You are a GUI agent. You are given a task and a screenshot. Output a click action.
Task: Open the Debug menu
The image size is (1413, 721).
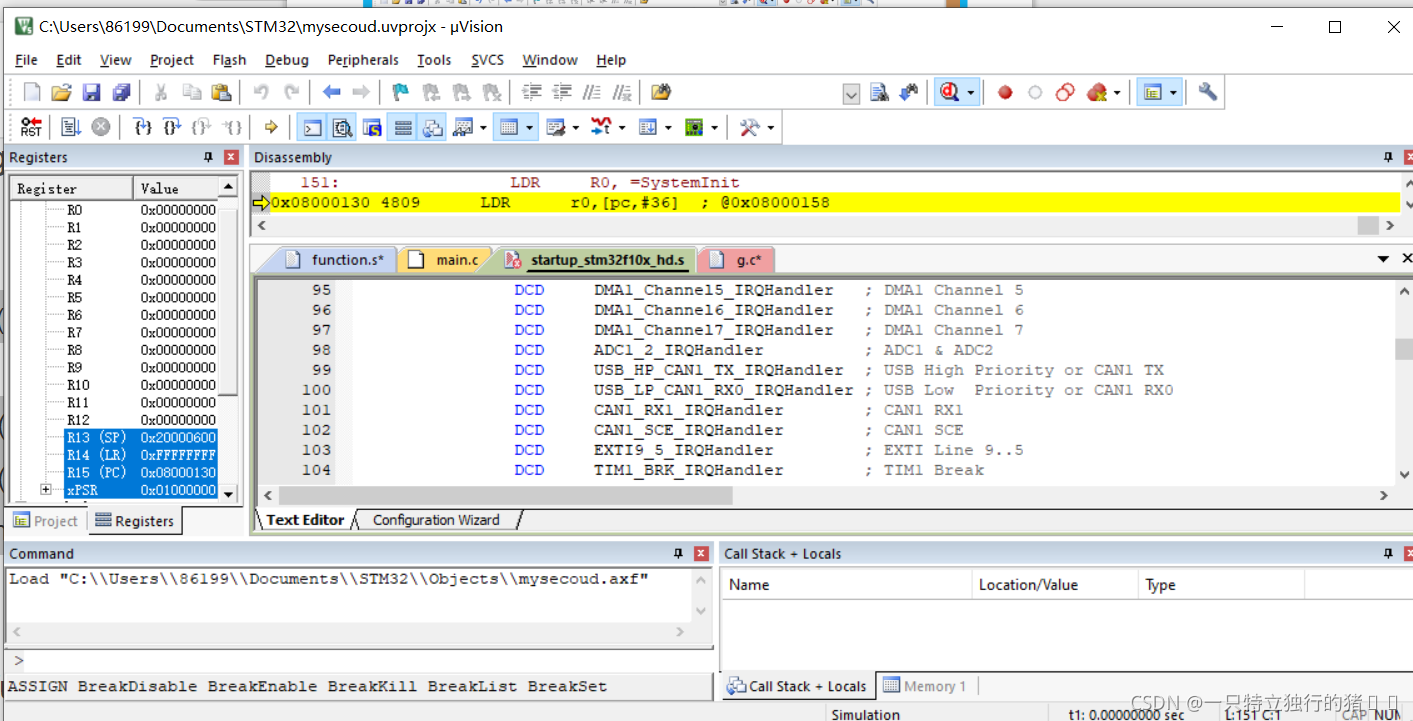[287, 60]
